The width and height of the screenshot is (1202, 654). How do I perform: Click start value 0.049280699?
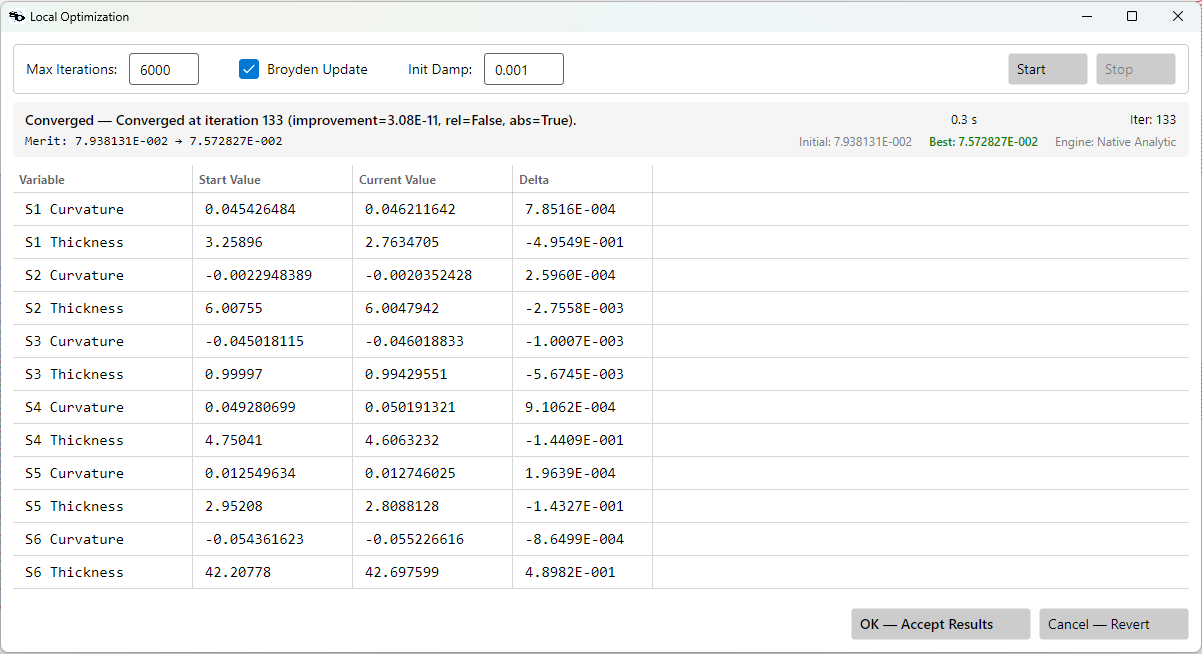click(250, 407)
